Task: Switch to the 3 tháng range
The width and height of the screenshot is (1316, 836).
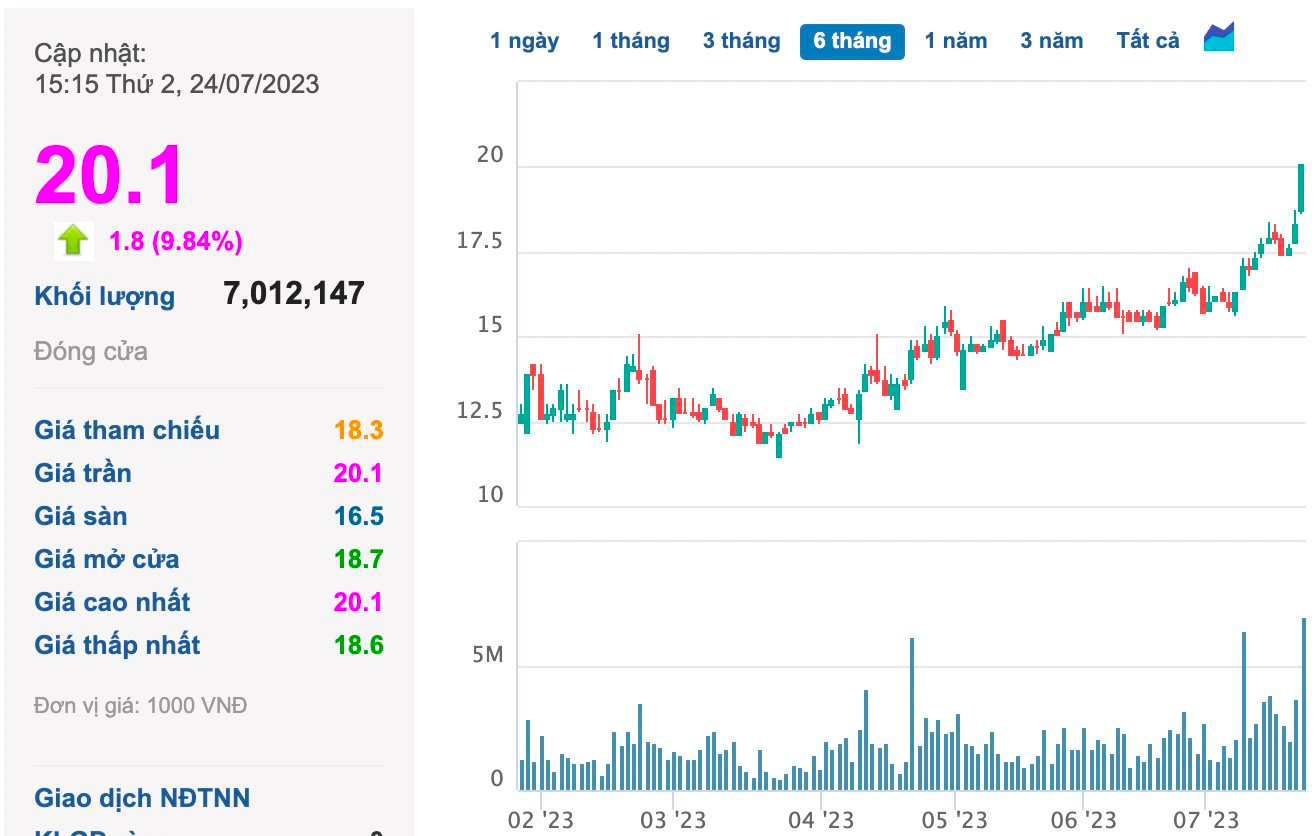Action: tap(741, 41)
